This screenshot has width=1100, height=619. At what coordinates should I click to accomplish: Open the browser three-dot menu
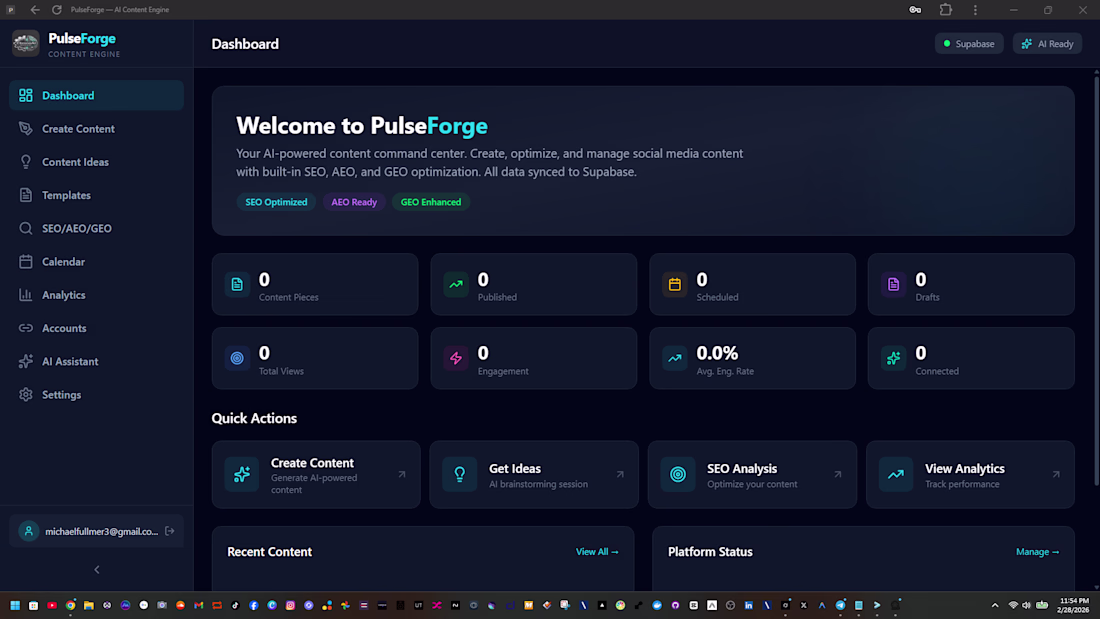[x=975, y=10]
